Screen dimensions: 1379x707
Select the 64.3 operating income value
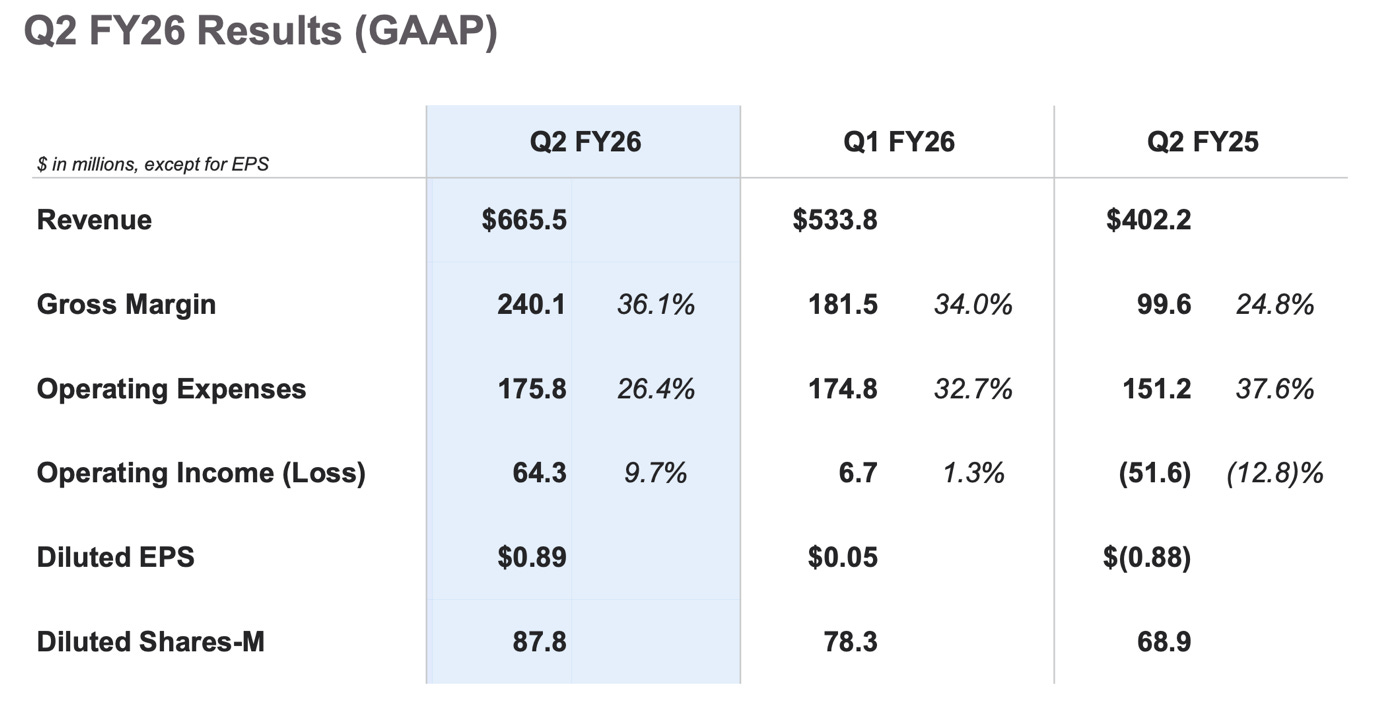coord(540,472)
